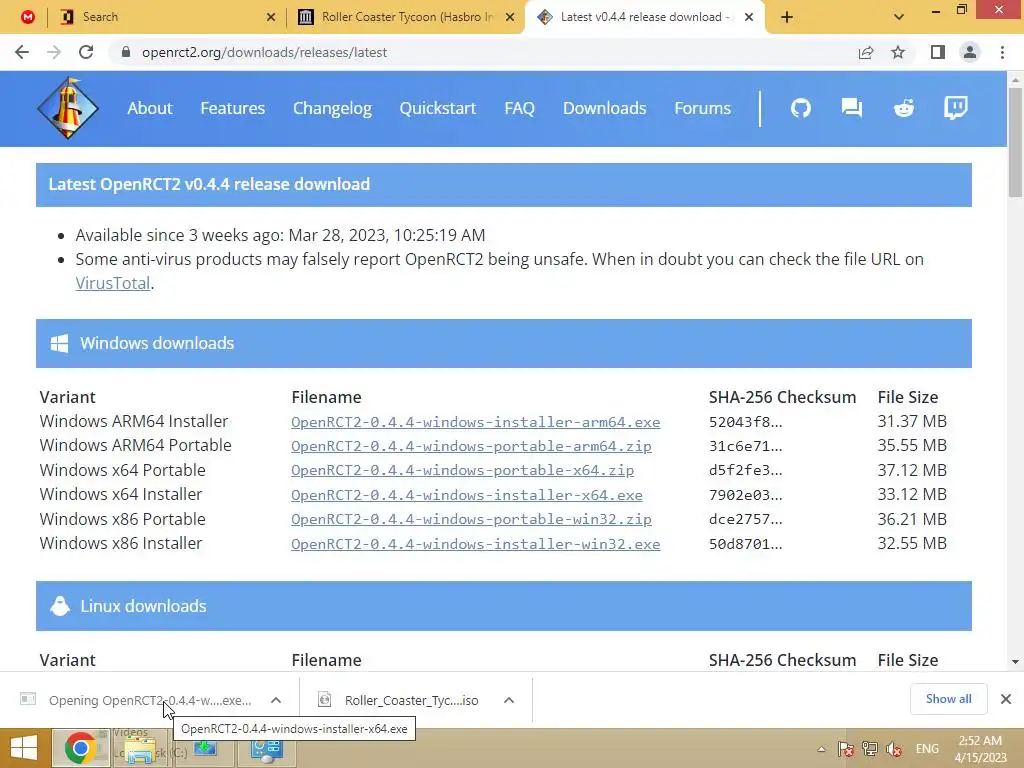1024x768 pixels.
Task: Click Show all downloads button
Action: pyautogui.click(x=948, y=699)
